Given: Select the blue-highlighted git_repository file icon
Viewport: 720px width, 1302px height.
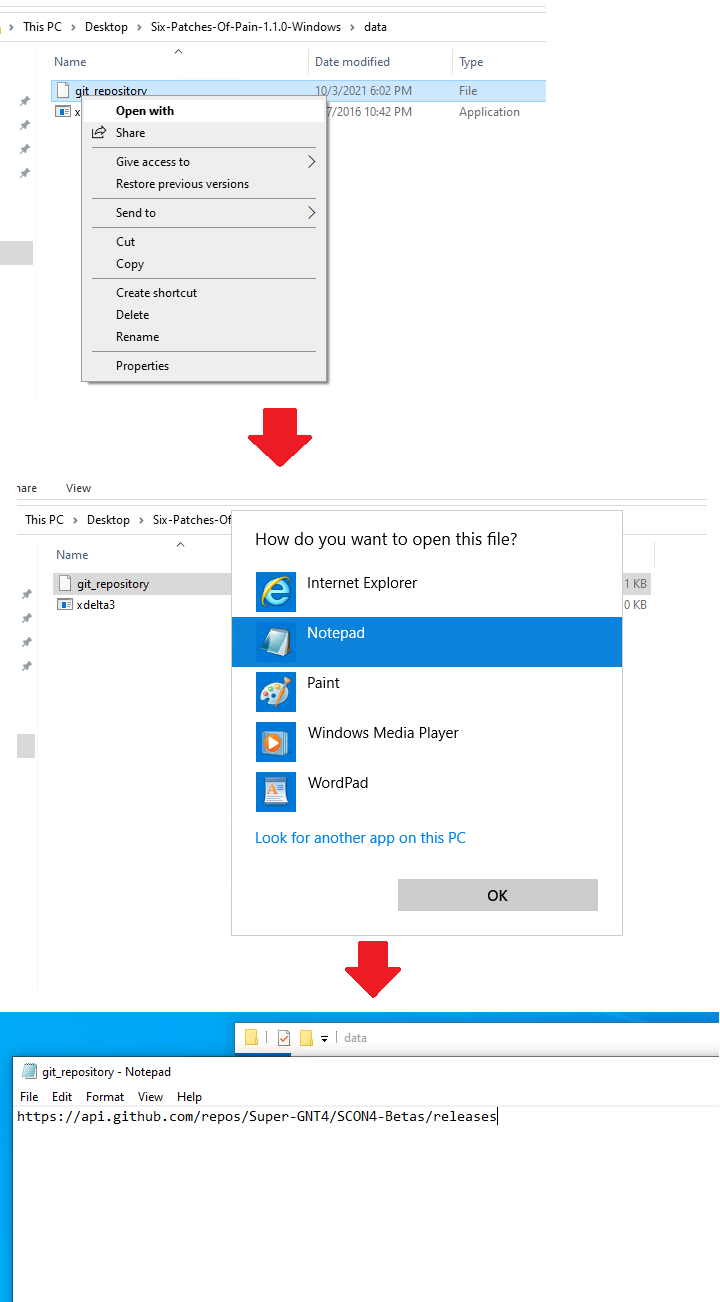Looking at the screenshot, I should pyautogui.click(x=64, y=91).
